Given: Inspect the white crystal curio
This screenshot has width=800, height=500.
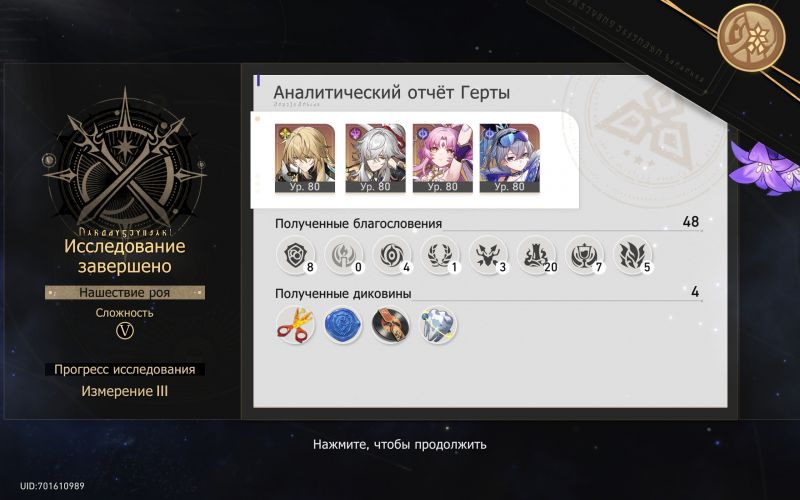Looking at the screenshot, I should pyautogui.click(x=438, y=324).
